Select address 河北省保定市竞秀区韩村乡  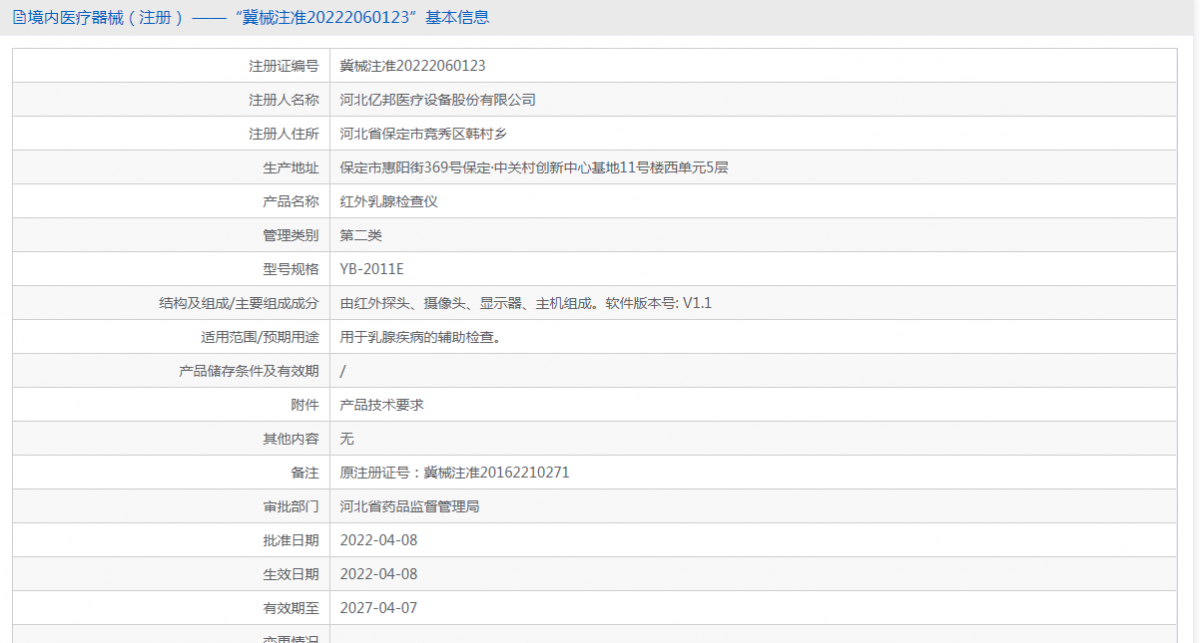[424, 134]
